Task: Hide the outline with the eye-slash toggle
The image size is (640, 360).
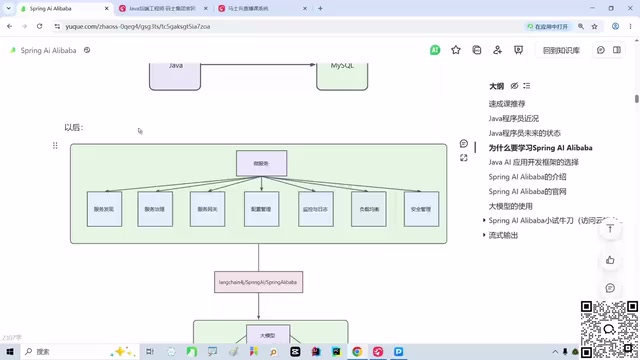Action: pos(514,86)
